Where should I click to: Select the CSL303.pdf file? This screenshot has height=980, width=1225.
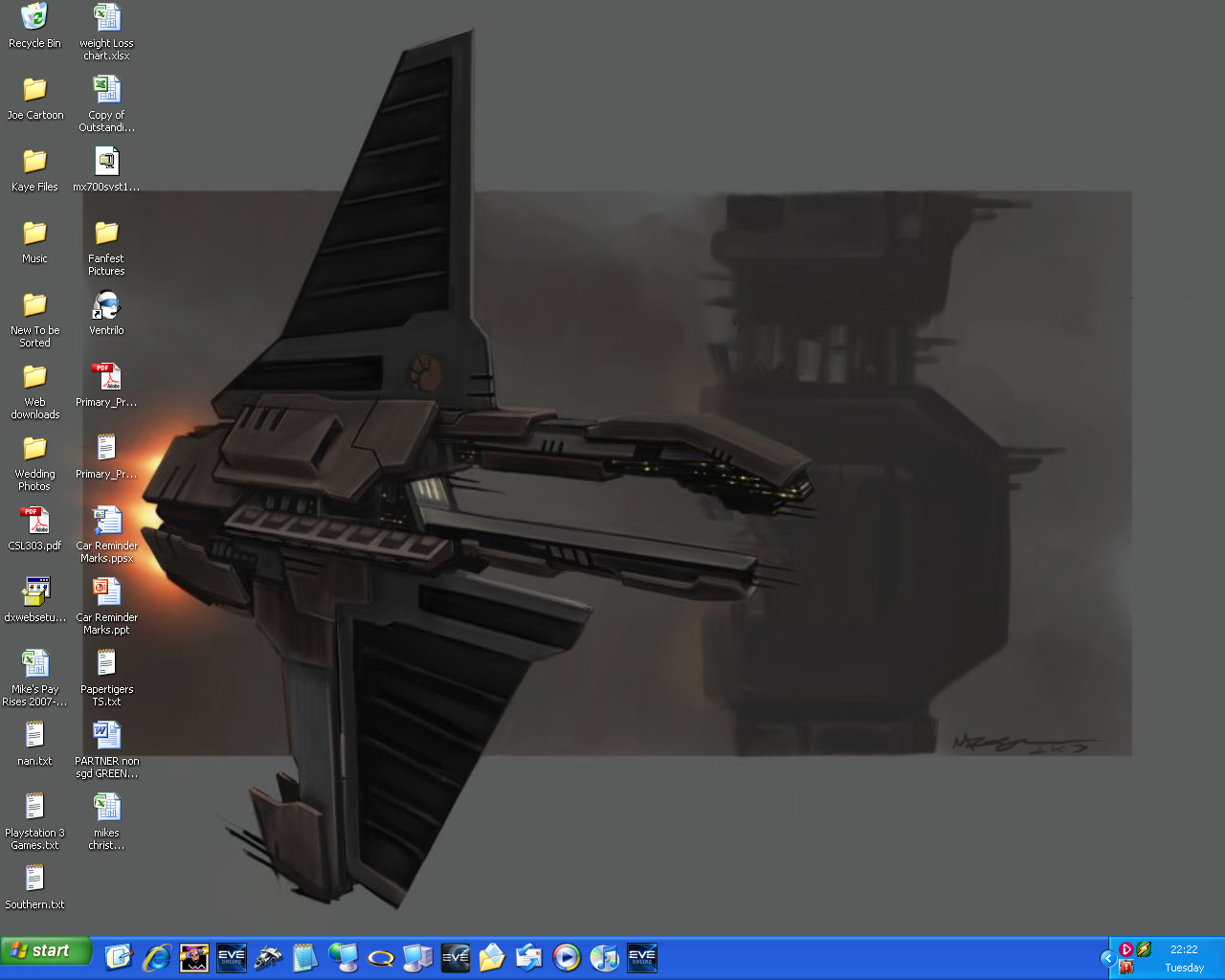pos(34,528)
